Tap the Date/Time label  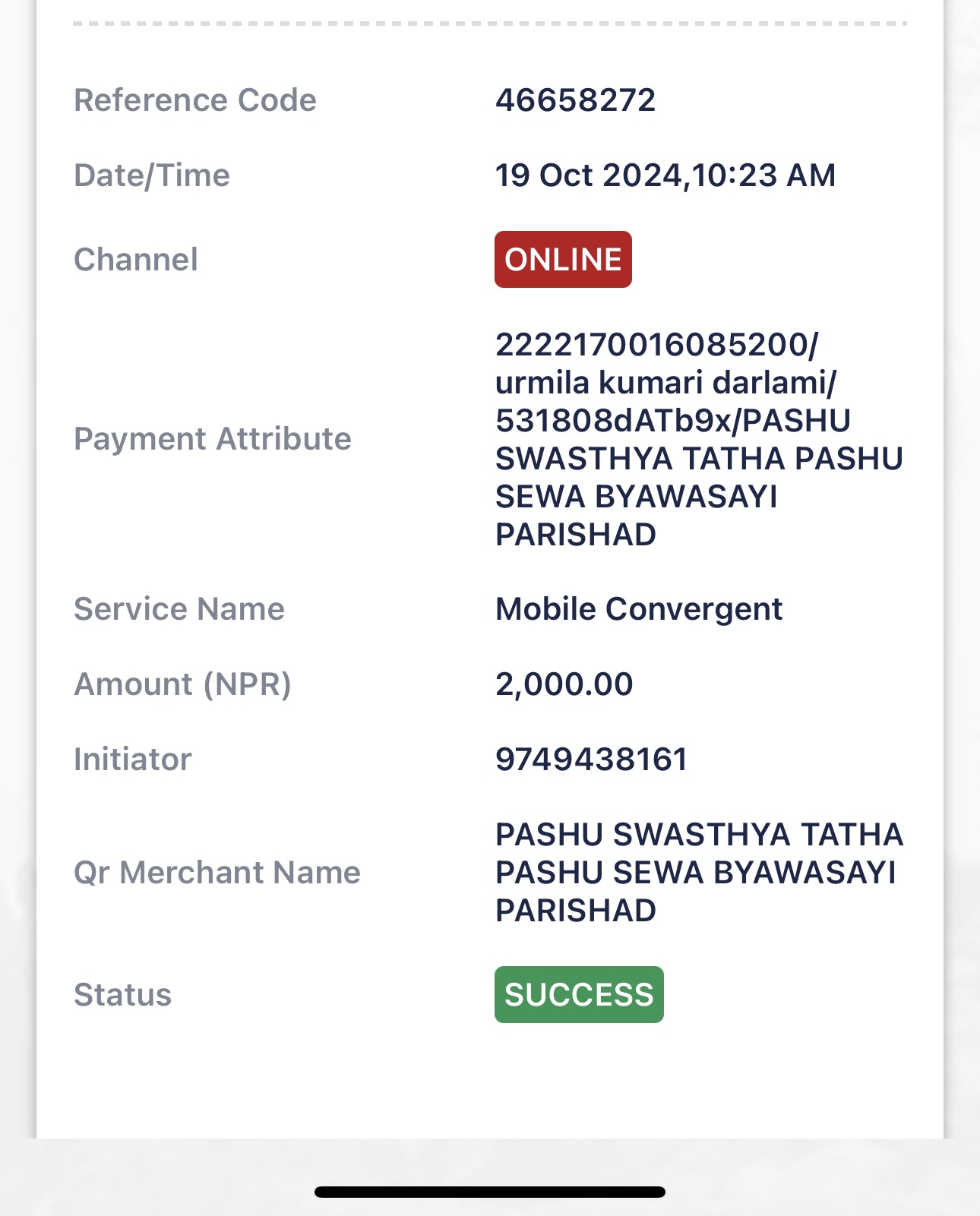click(x=152, y=175)
